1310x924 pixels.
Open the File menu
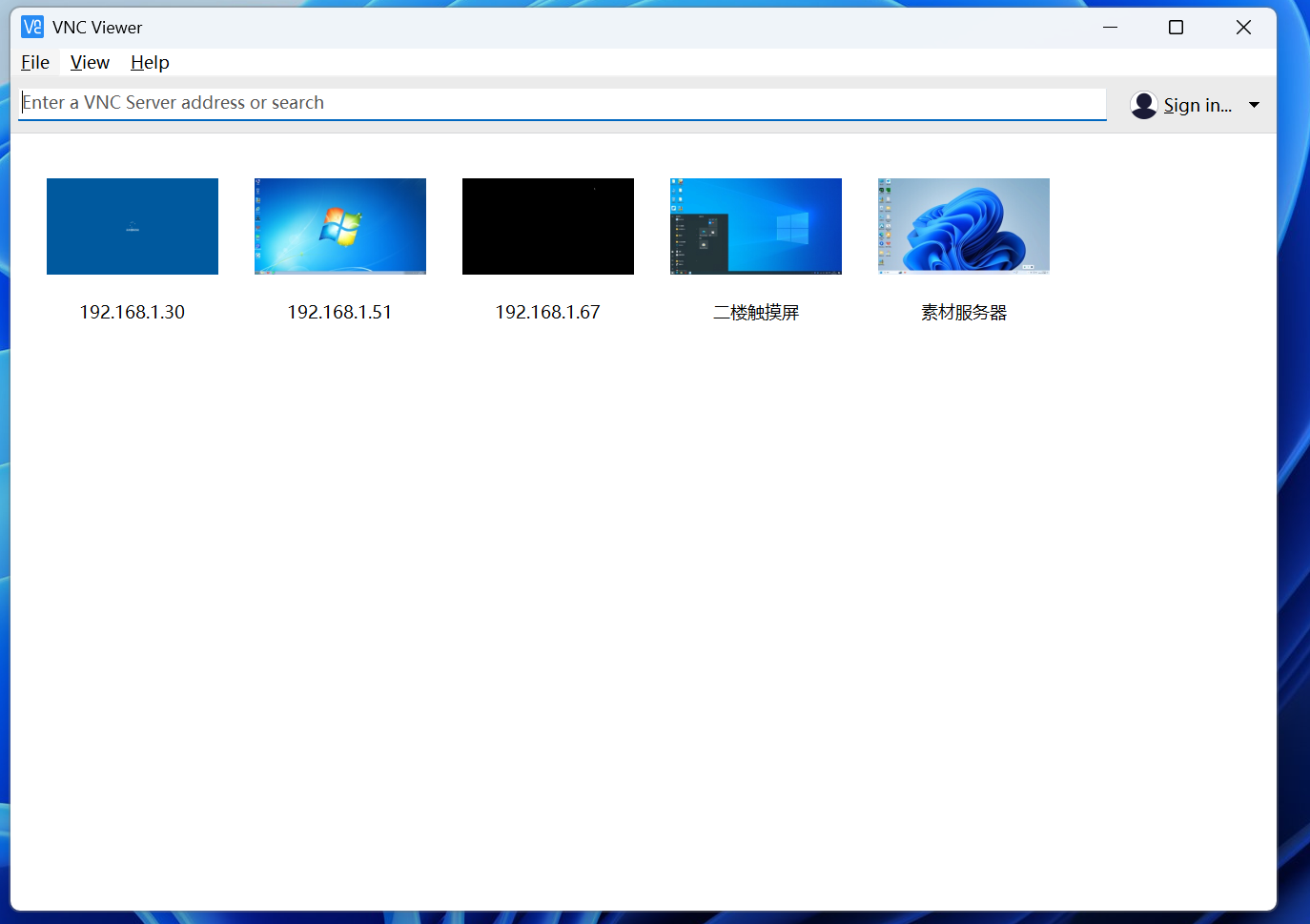click(35, 63)
